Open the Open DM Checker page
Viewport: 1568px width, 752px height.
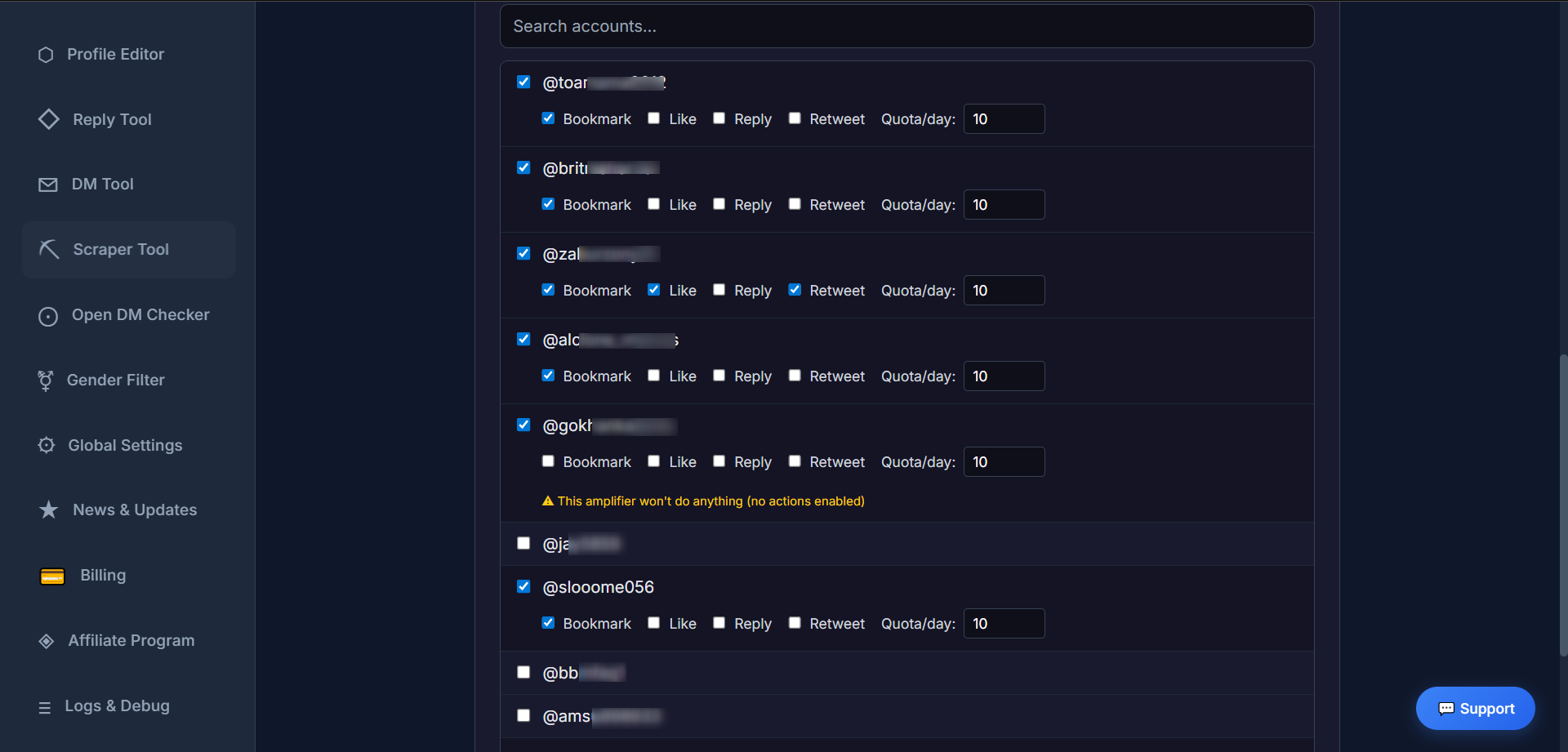128,315
